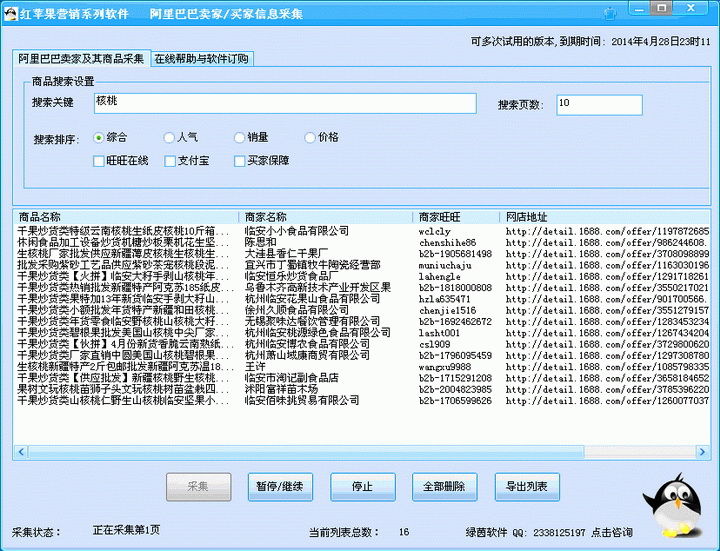Select row with 临安市闻记副食品店
Viewport: 720px width, 551px height.
click(x=363, y=378)
